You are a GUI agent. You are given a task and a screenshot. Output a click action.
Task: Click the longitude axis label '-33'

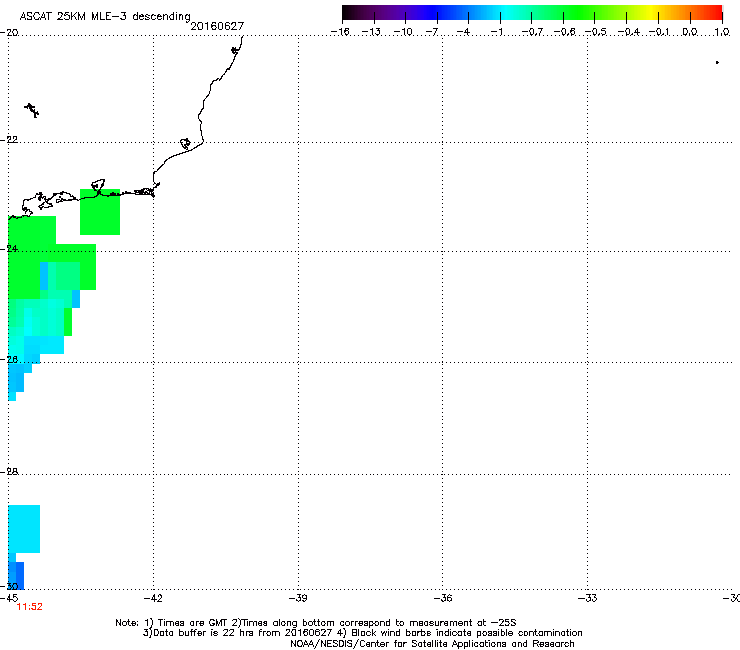[x=588, y=598]
